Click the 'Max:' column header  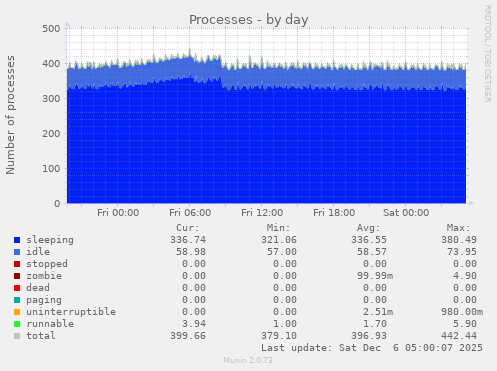click(458, 228)
